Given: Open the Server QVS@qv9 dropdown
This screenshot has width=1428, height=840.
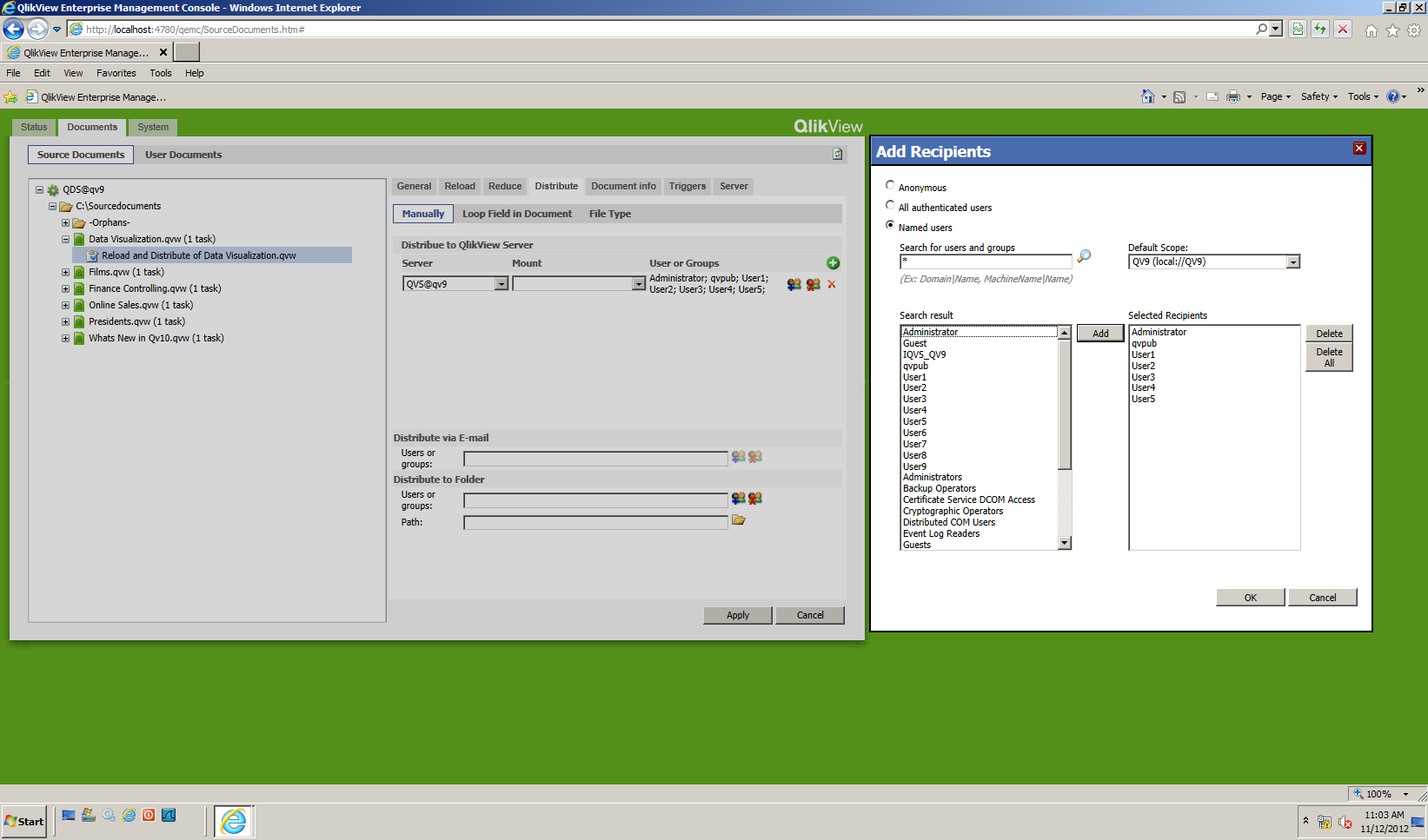Looking at the screenshot, I should pyautogui.click(x=501, y=284).
